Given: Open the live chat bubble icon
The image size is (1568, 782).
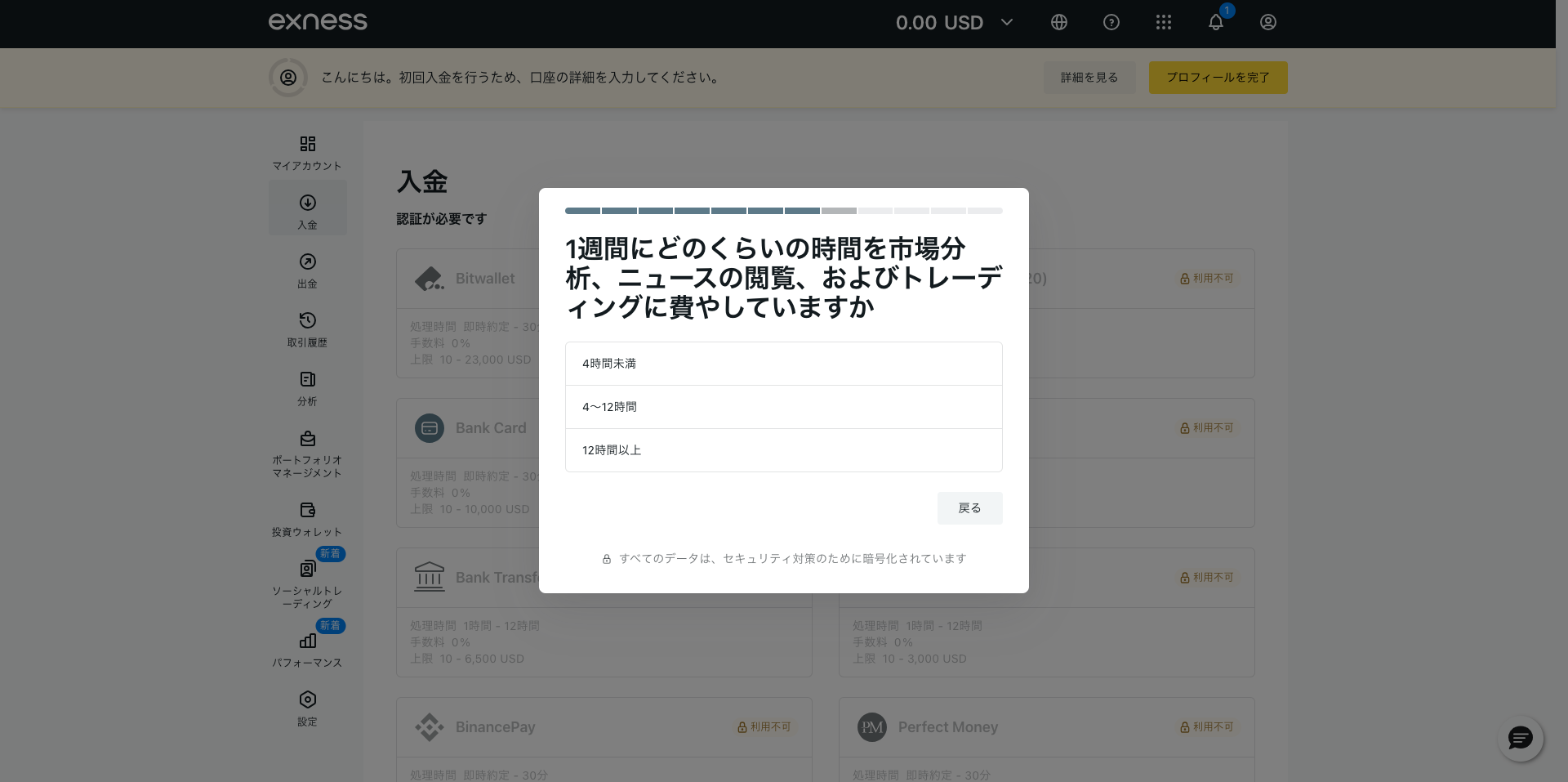Looking at the screenshot, I should click(1520, 739).
